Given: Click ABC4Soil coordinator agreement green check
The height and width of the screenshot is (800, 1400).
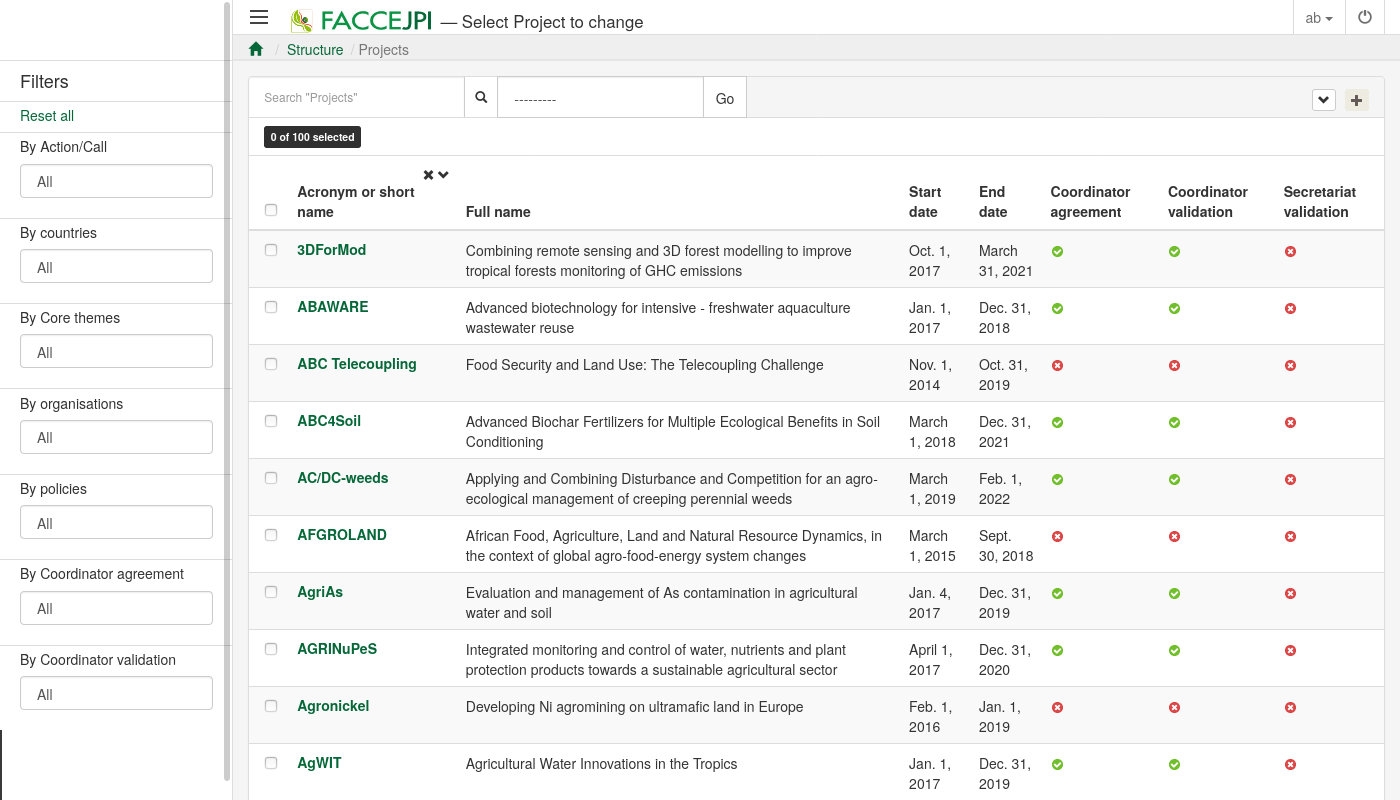Looking at the screenshot, I should (x=1057, y=422).
